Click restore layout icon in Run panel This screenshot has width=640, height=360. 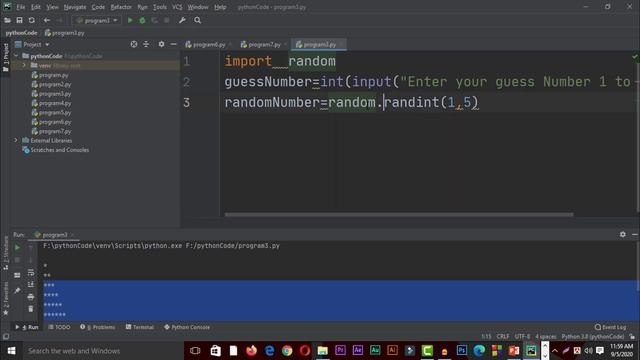[17, 276]
